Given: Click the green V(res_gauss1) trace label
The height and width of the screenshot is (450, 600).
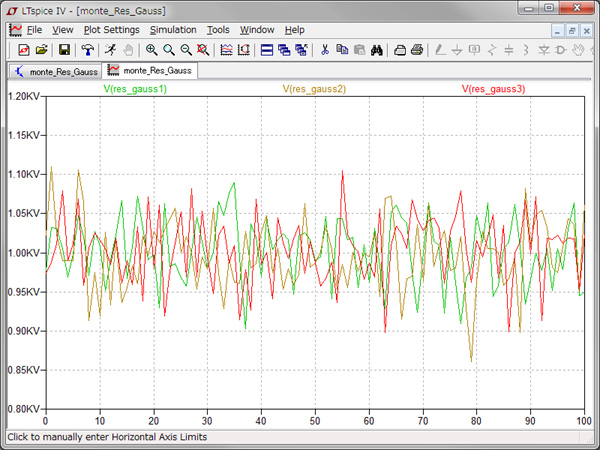Looking at the screenshot, I should click(135, 89).
